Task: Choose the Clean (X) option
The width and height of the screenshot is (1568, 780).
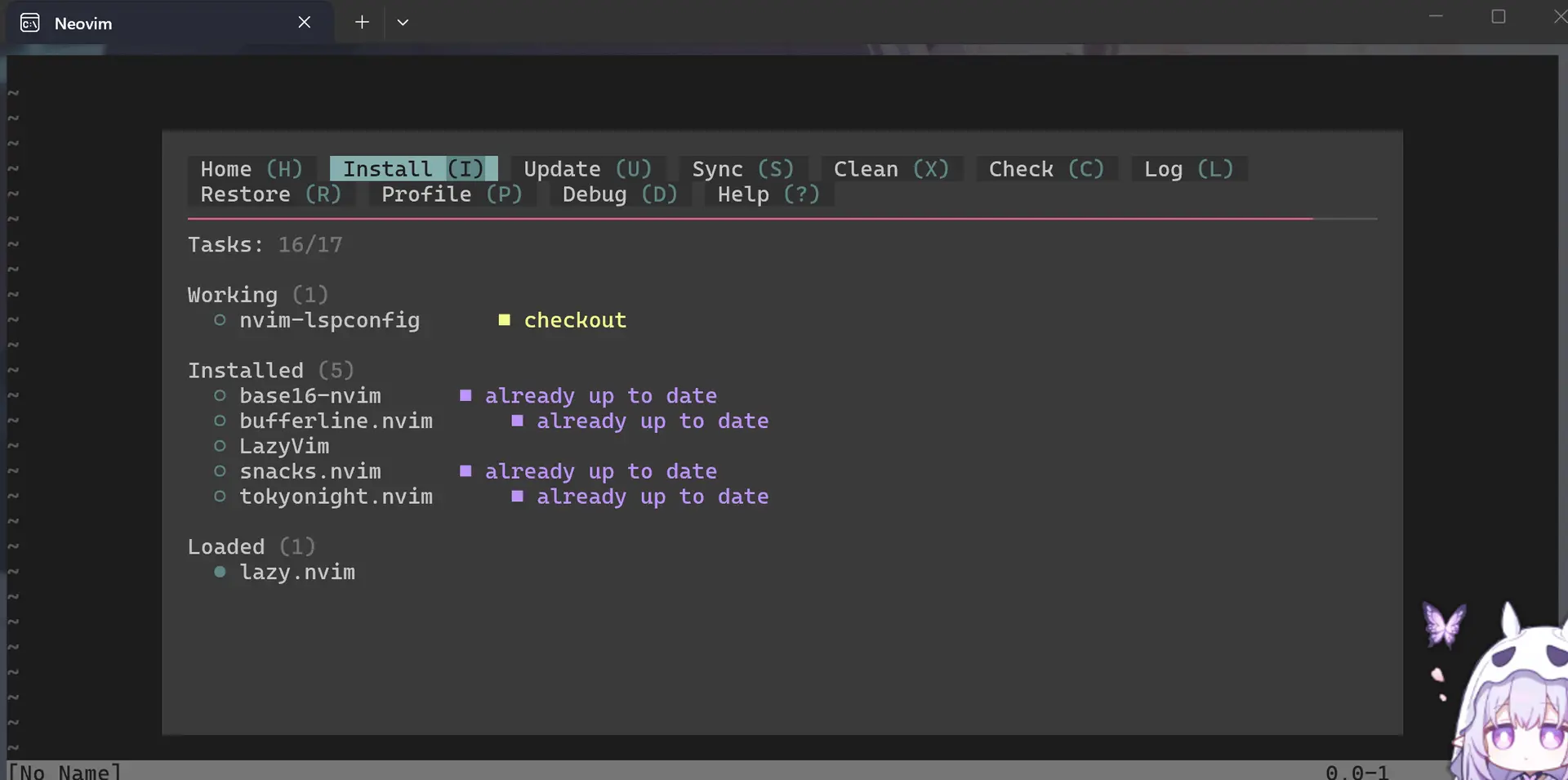Action: (892, 169)
